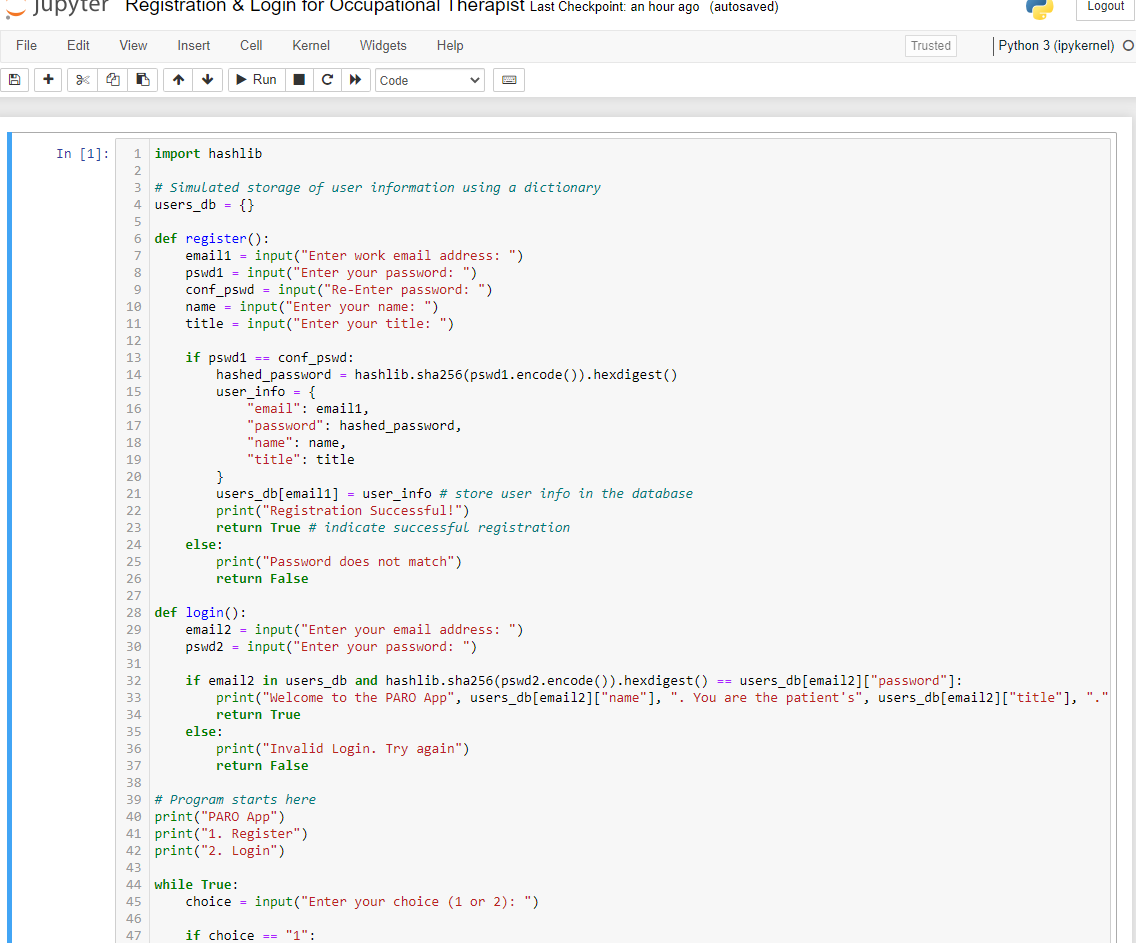Open the command palette keyboard icon
The width and height of the screenshot is (1136, 943).
(509, 80)
